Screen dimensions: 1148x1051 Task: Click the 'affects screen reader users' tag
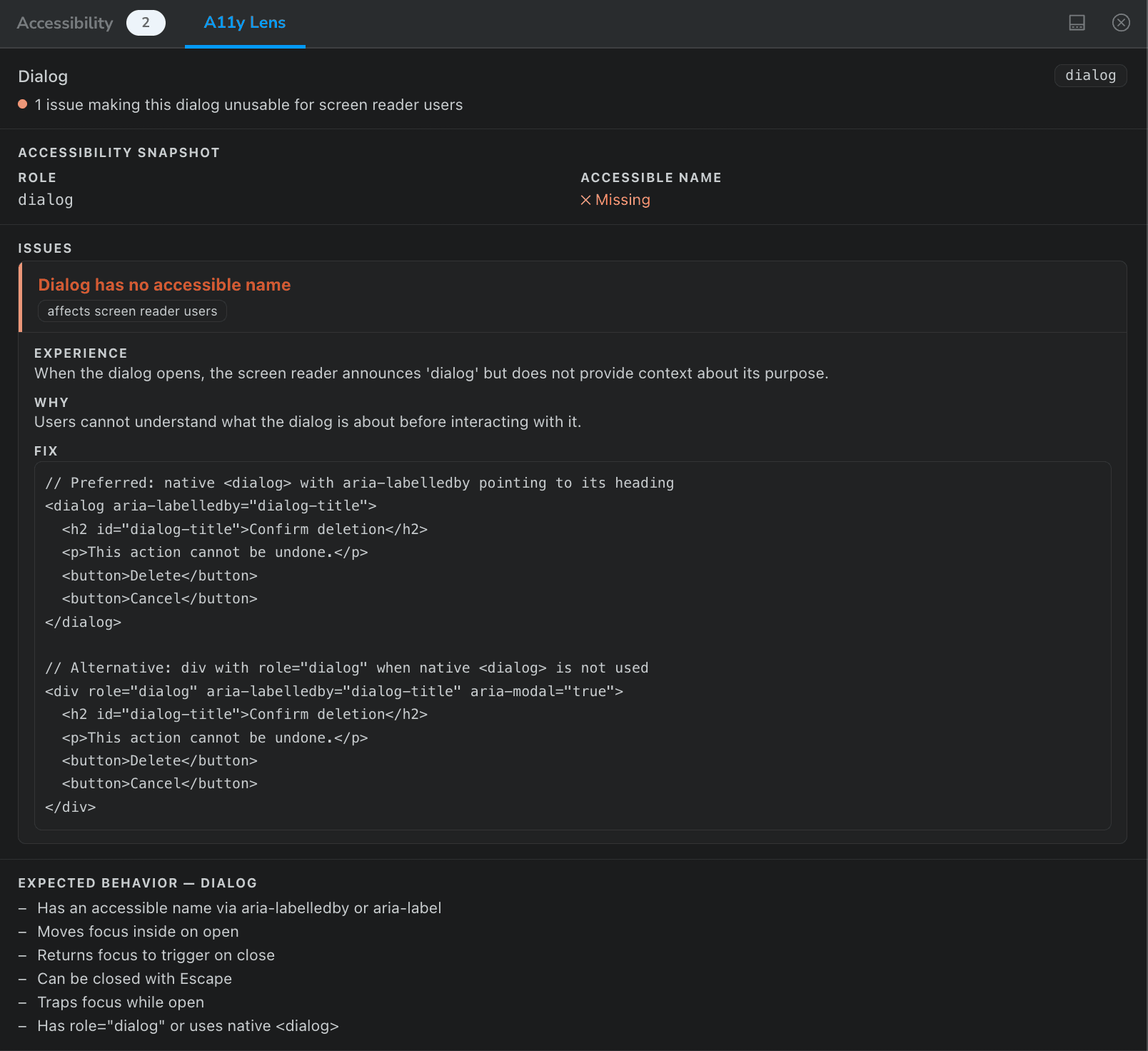[132, 311]
